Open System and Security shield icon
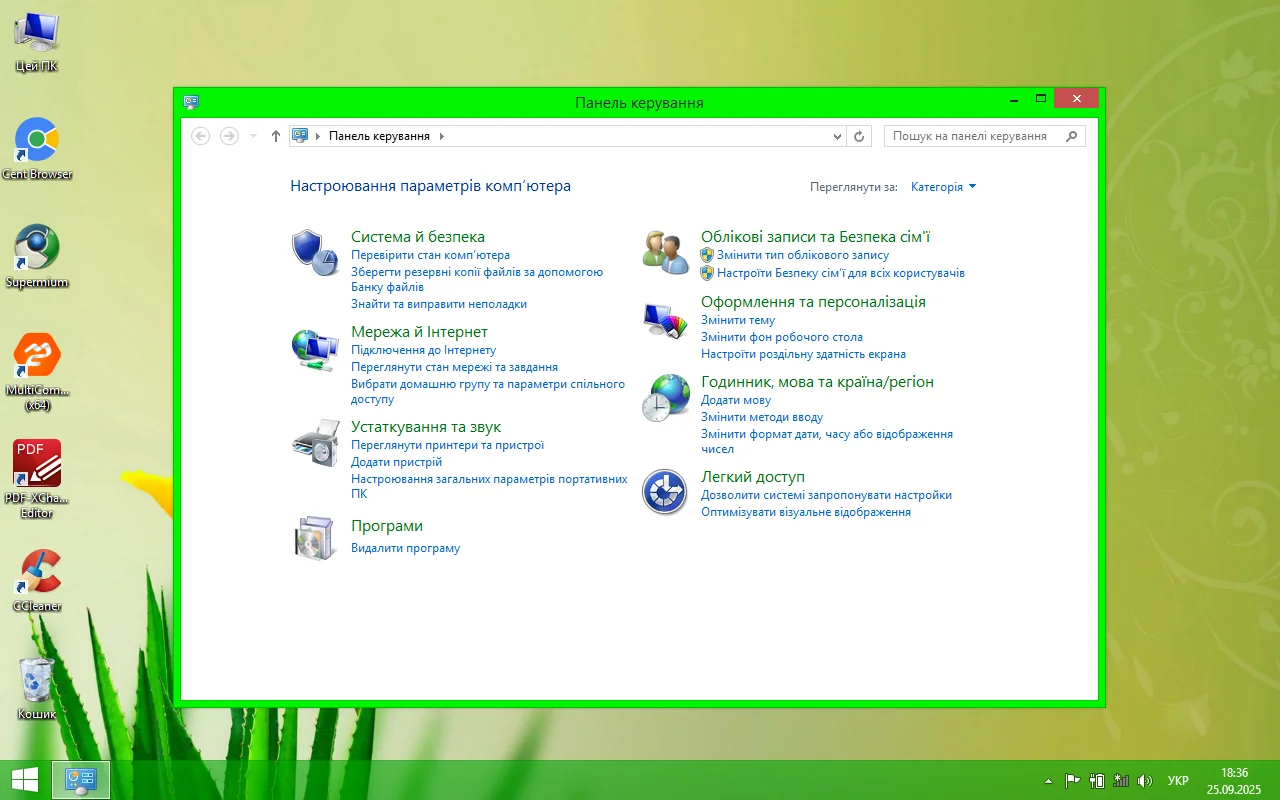 pyautogui.click(x=315, y=252)
